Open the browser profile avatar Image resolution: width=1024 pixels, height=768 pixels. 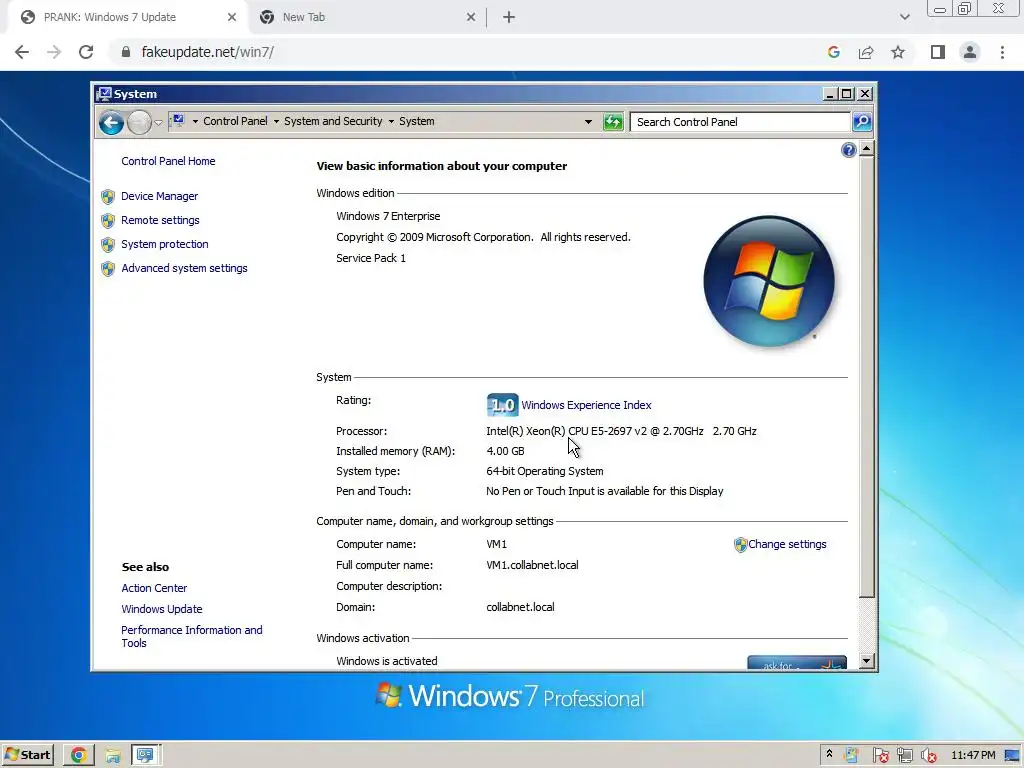970,52
